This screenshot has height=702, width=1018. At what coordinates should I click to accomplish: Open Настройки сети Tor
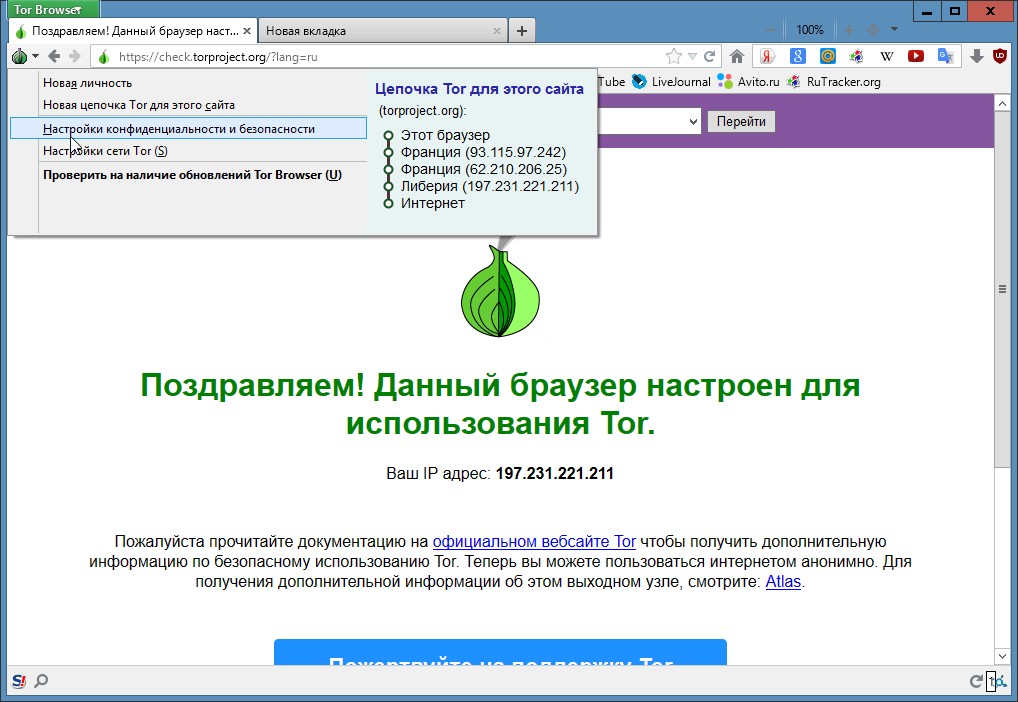tap(105, 151)
